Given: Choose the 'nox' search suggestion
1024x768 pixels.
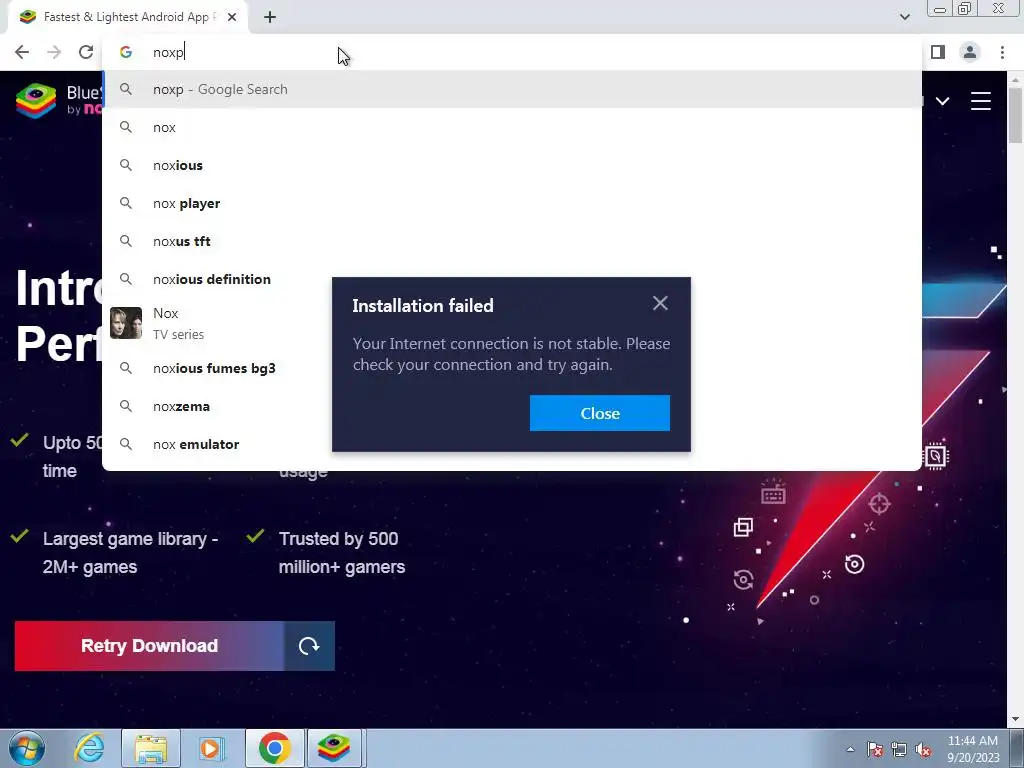Looking at the screenshot, I should pos(512,127).
